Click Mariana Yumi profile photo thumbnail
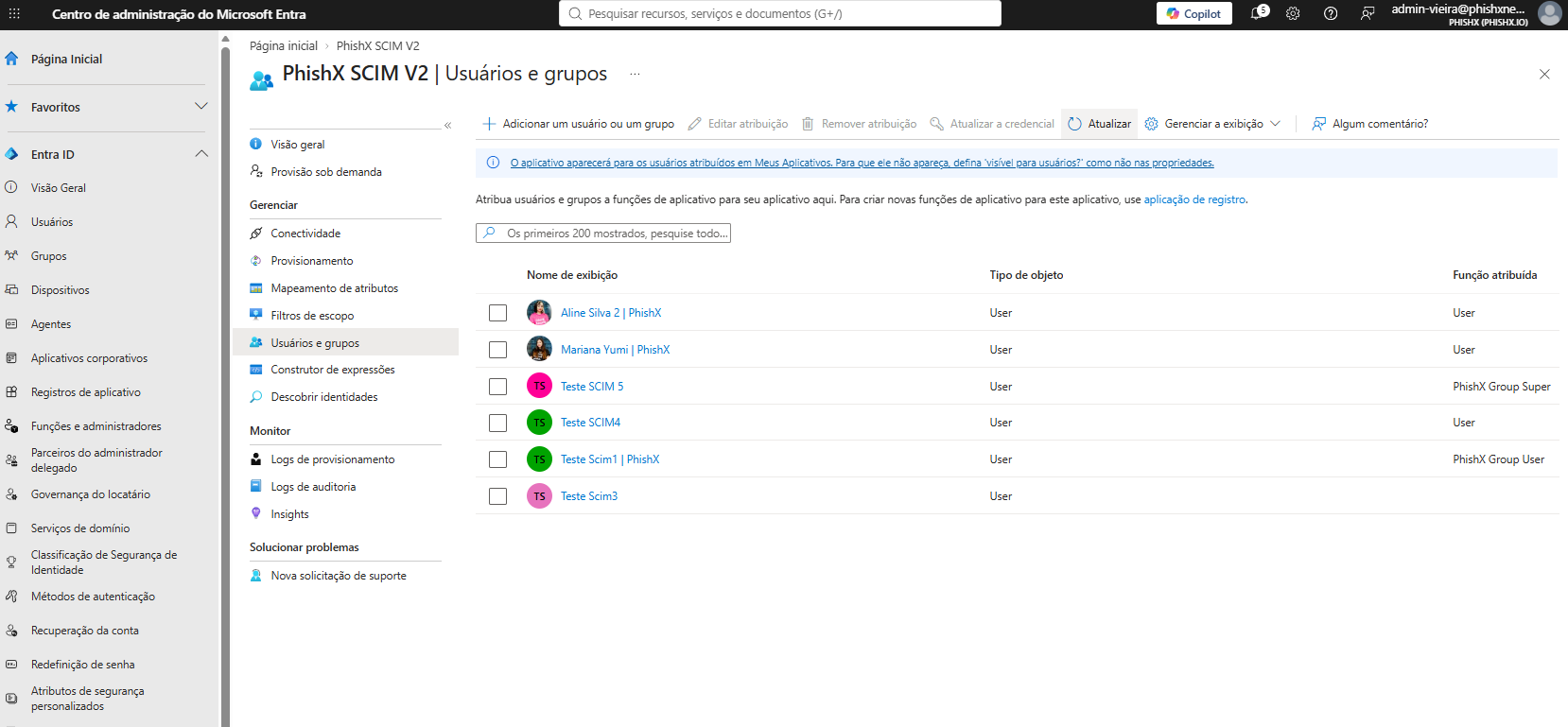 (x=539, y=349)
